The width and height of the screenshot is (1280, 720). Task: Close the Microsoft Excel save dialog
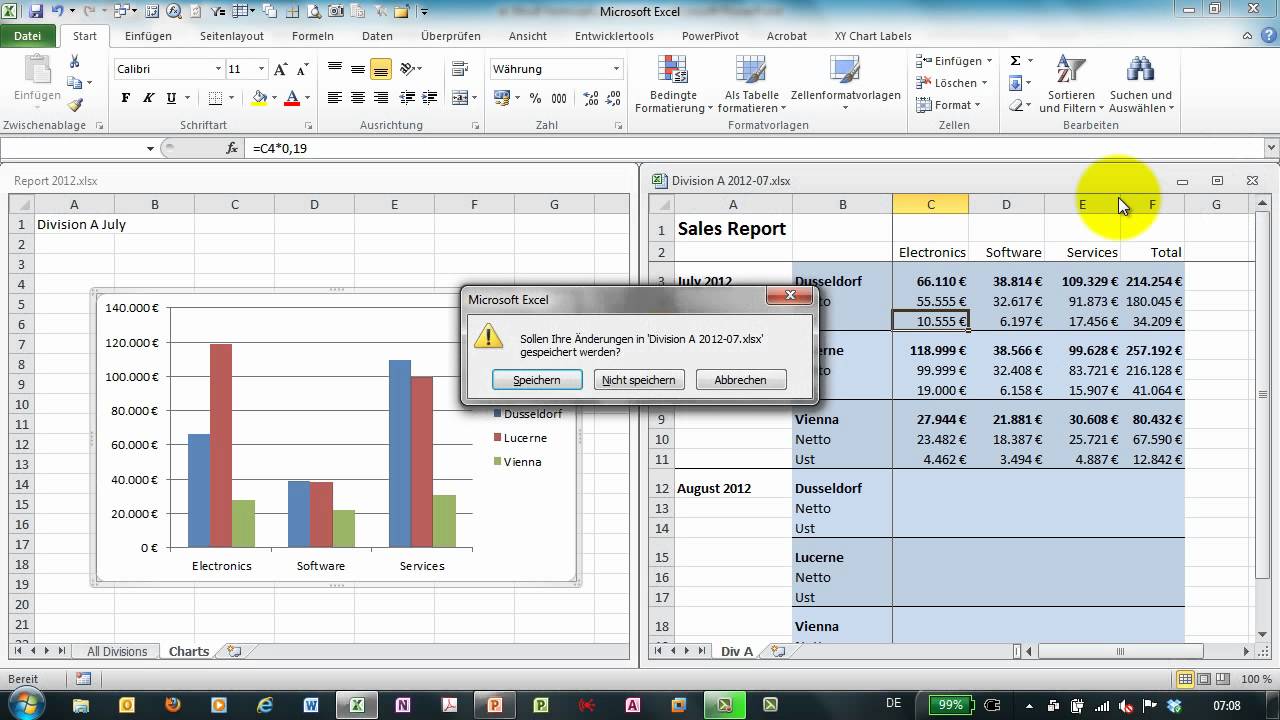click(790, 296)
